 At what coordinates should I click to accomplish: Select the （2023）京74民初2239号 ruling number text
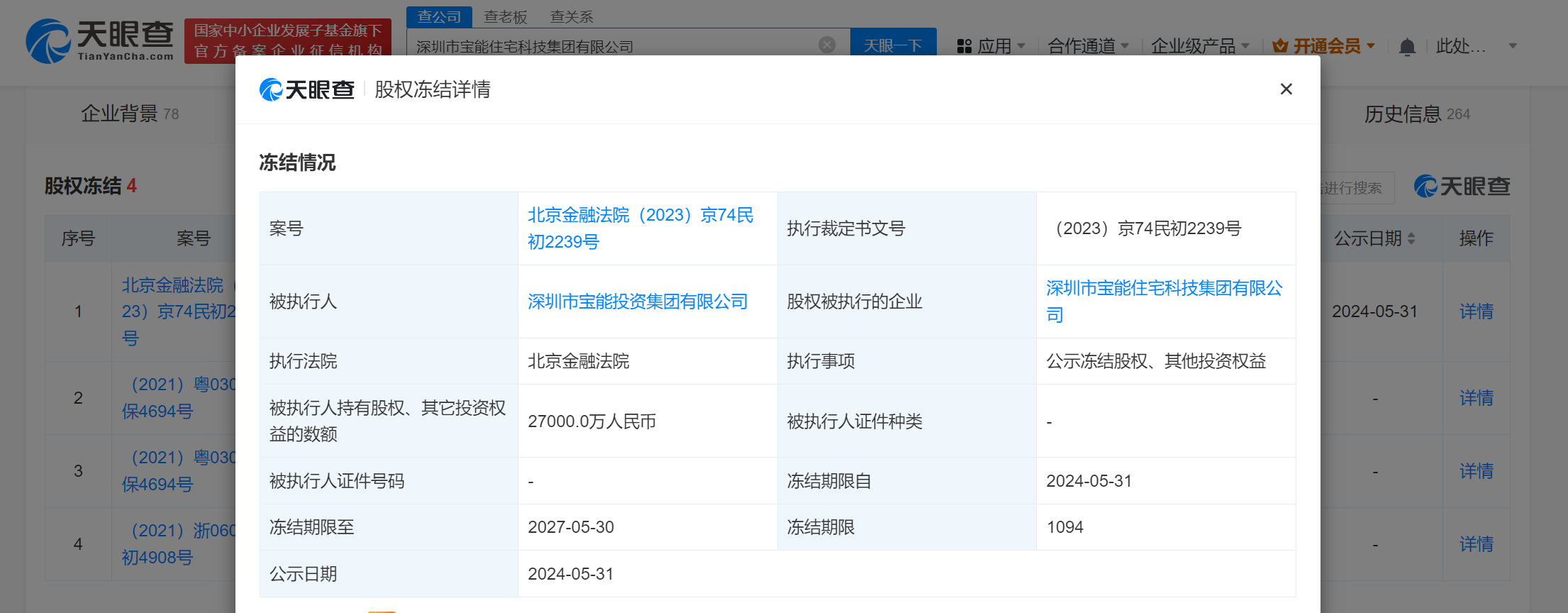tap(1145, 228)
